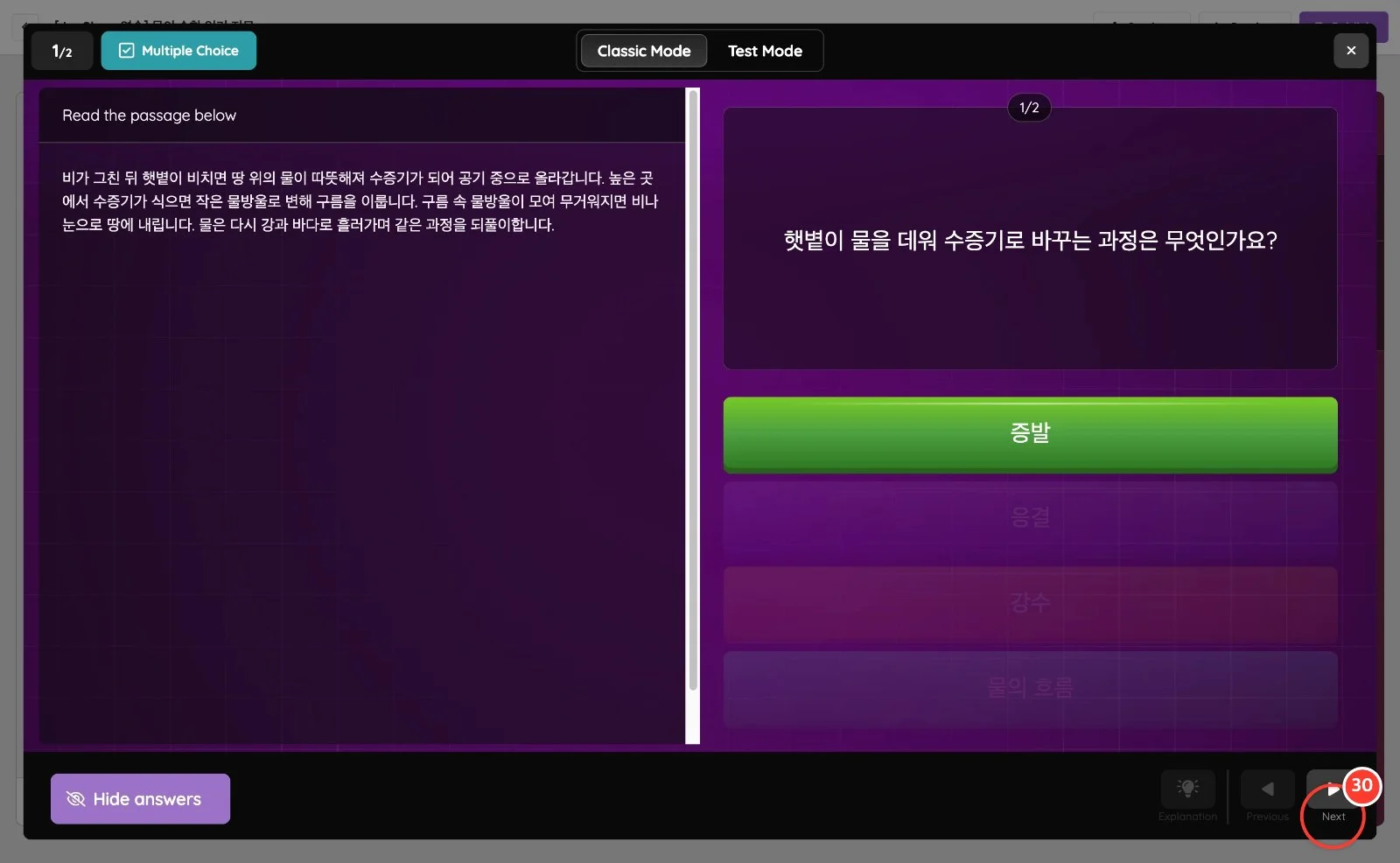The image size is (1400, 863).
Task: Click the 1/2 question counter at top-left
Action: point(62,51)
